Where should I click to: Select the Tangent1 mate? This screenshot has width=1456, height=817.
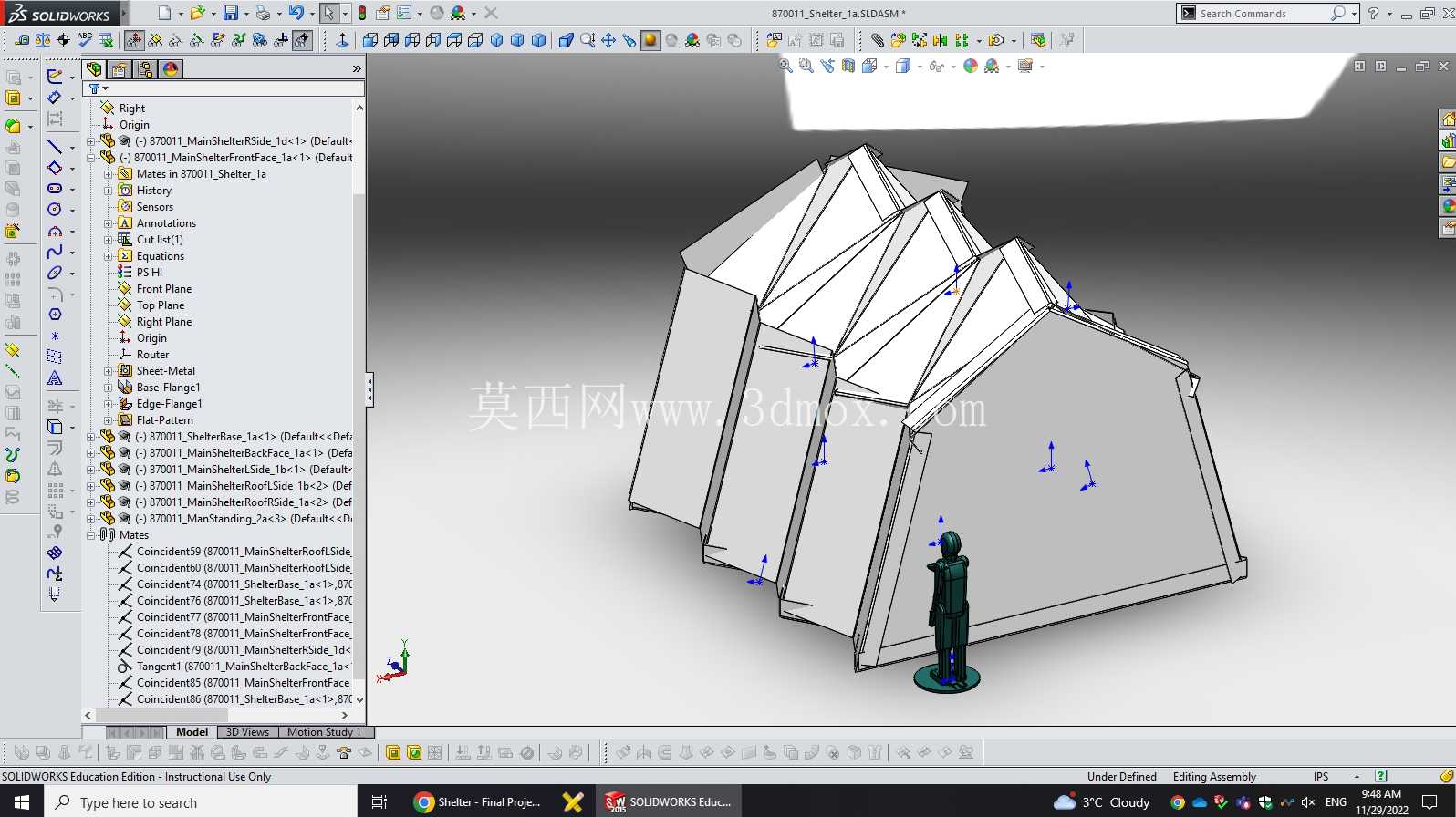click(243, 667)
